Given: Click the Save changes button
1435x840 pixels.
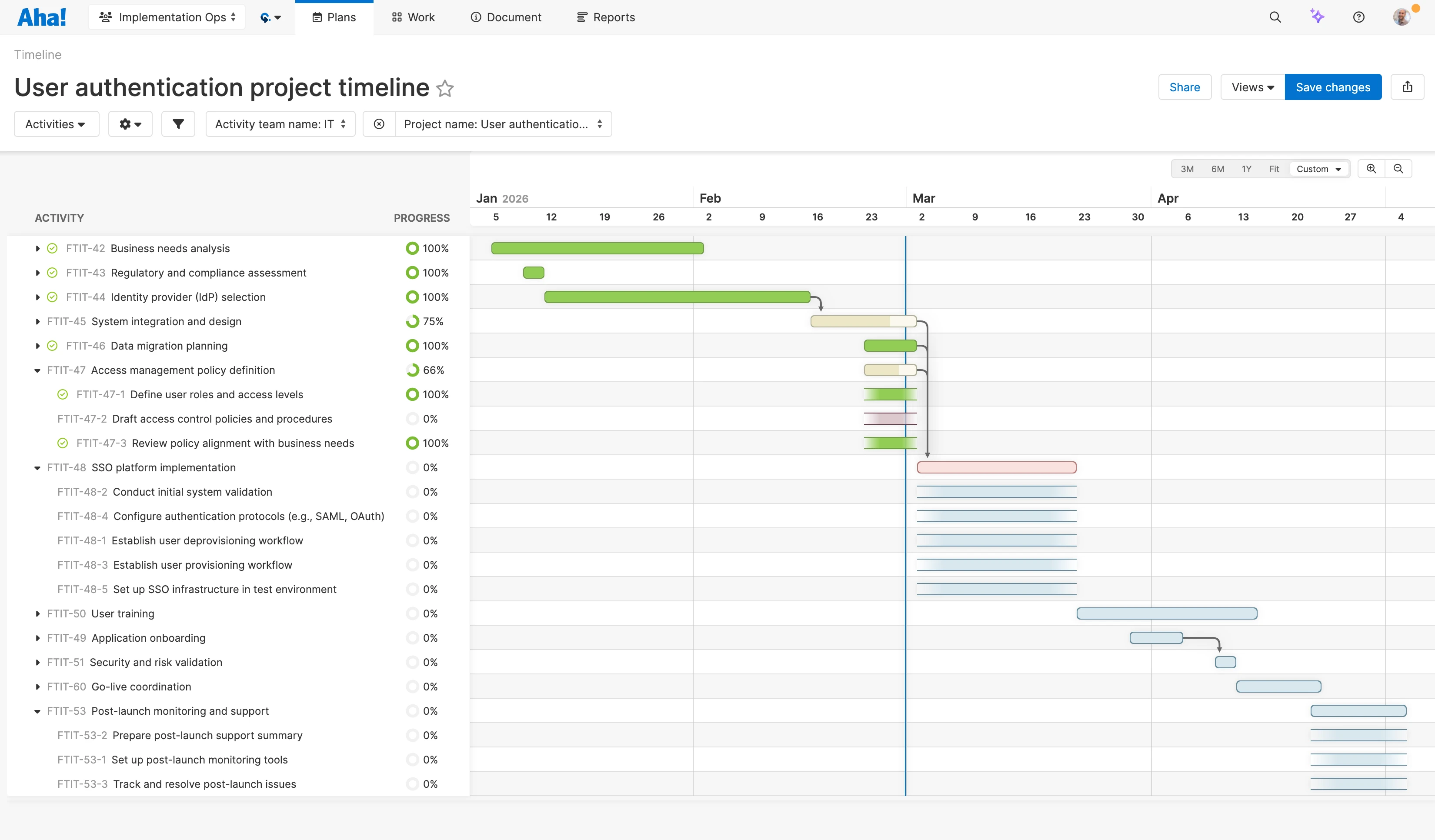Looking at the screenshot, I should [x=1333, y=87].
